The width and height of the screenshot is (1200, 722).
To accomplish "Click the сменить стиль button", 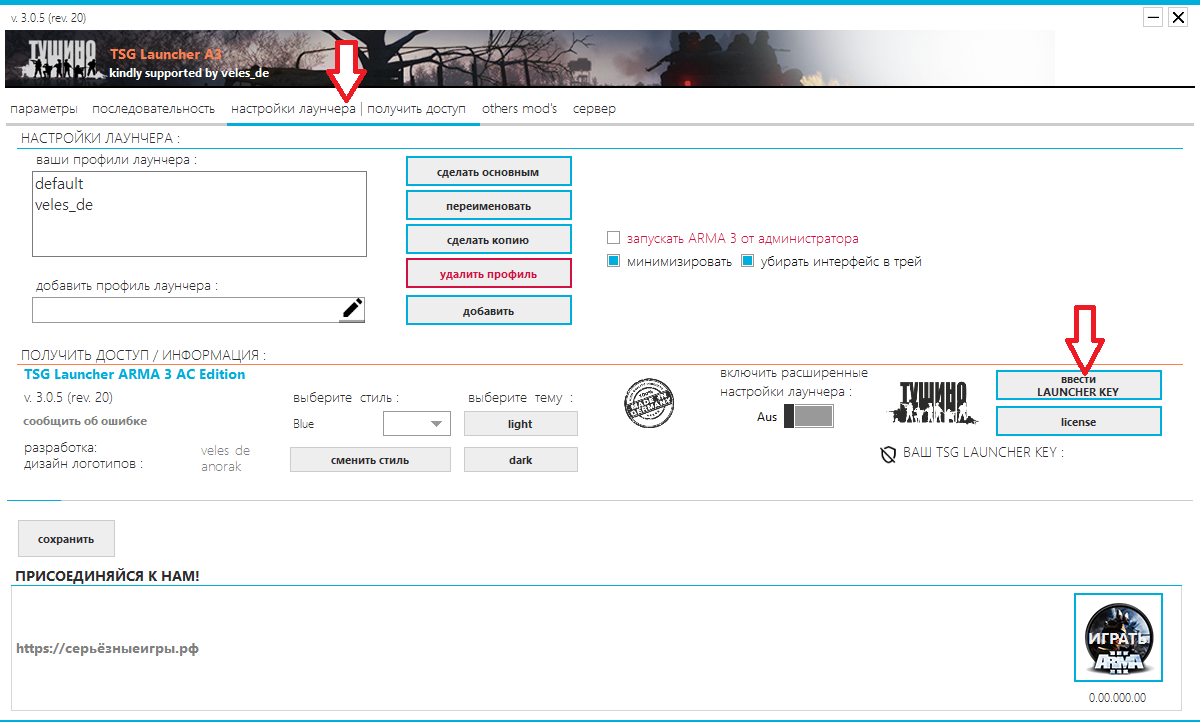I will [x=370, y=460].
